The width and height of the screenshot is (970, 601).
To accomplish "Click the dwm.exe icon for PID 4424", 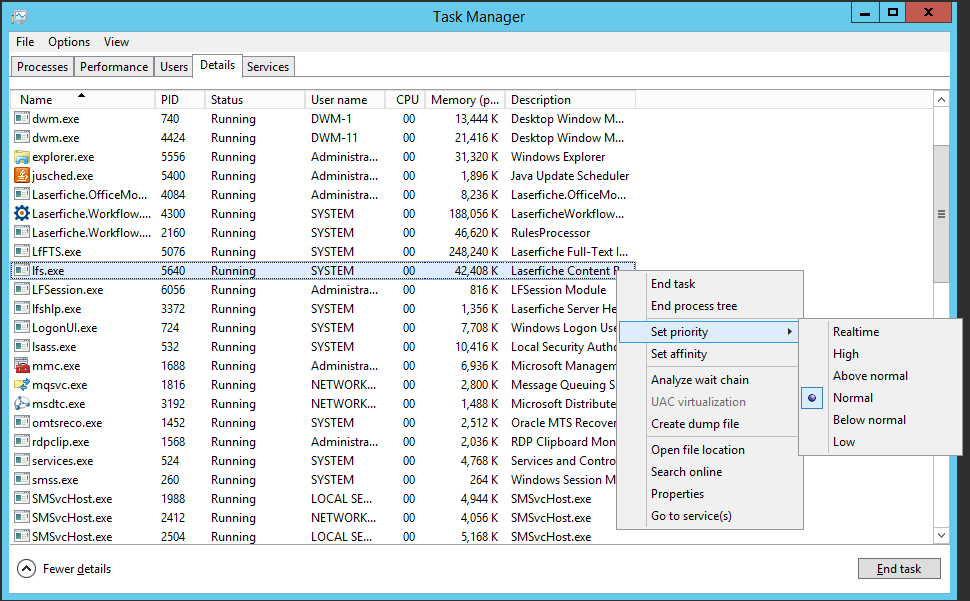I will click(x=22, y=137).
